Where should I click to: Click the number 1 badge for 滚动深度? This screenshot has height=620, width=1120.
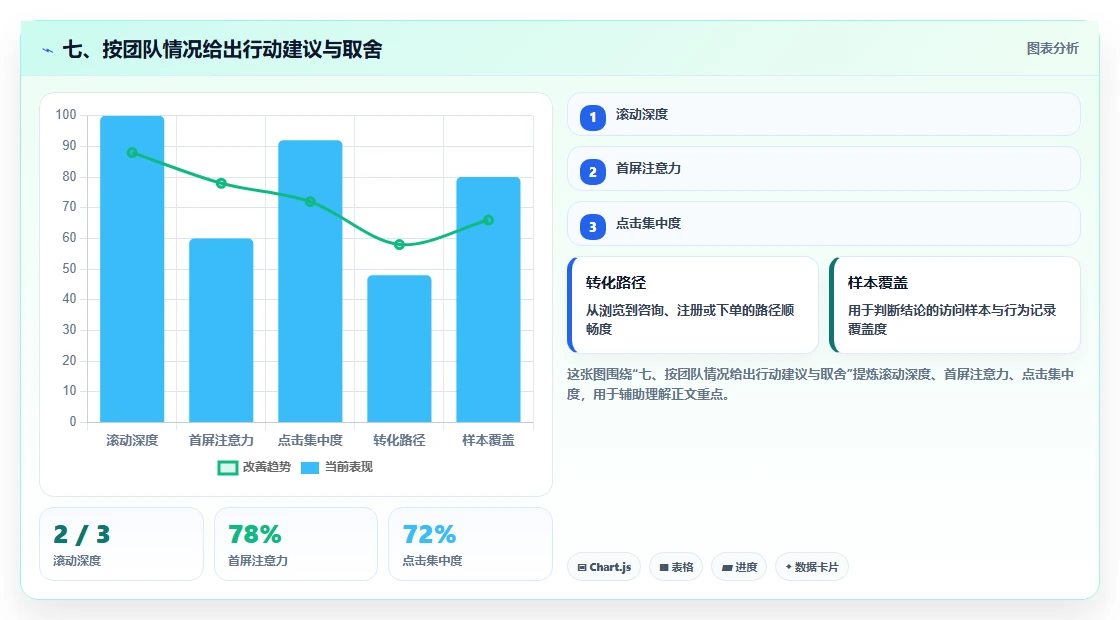[x=592, y=118]
